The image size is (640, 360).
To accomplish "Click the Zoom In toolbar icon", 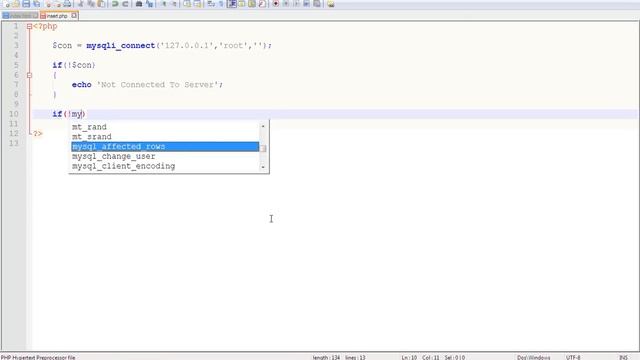I will tap(163, 4).
